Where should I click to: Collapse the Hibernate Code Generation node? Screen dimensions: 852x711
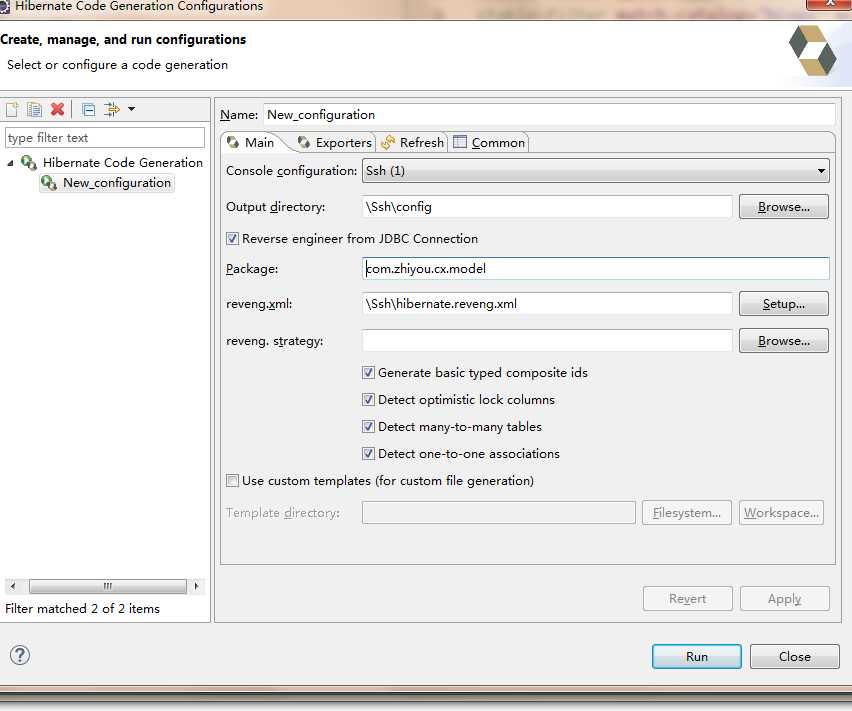pyautogui.click(x=10, y=163)
